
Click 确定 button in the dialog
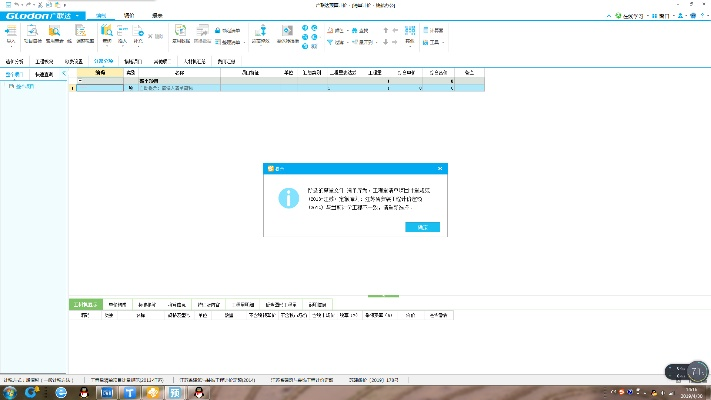pos(422,227)
